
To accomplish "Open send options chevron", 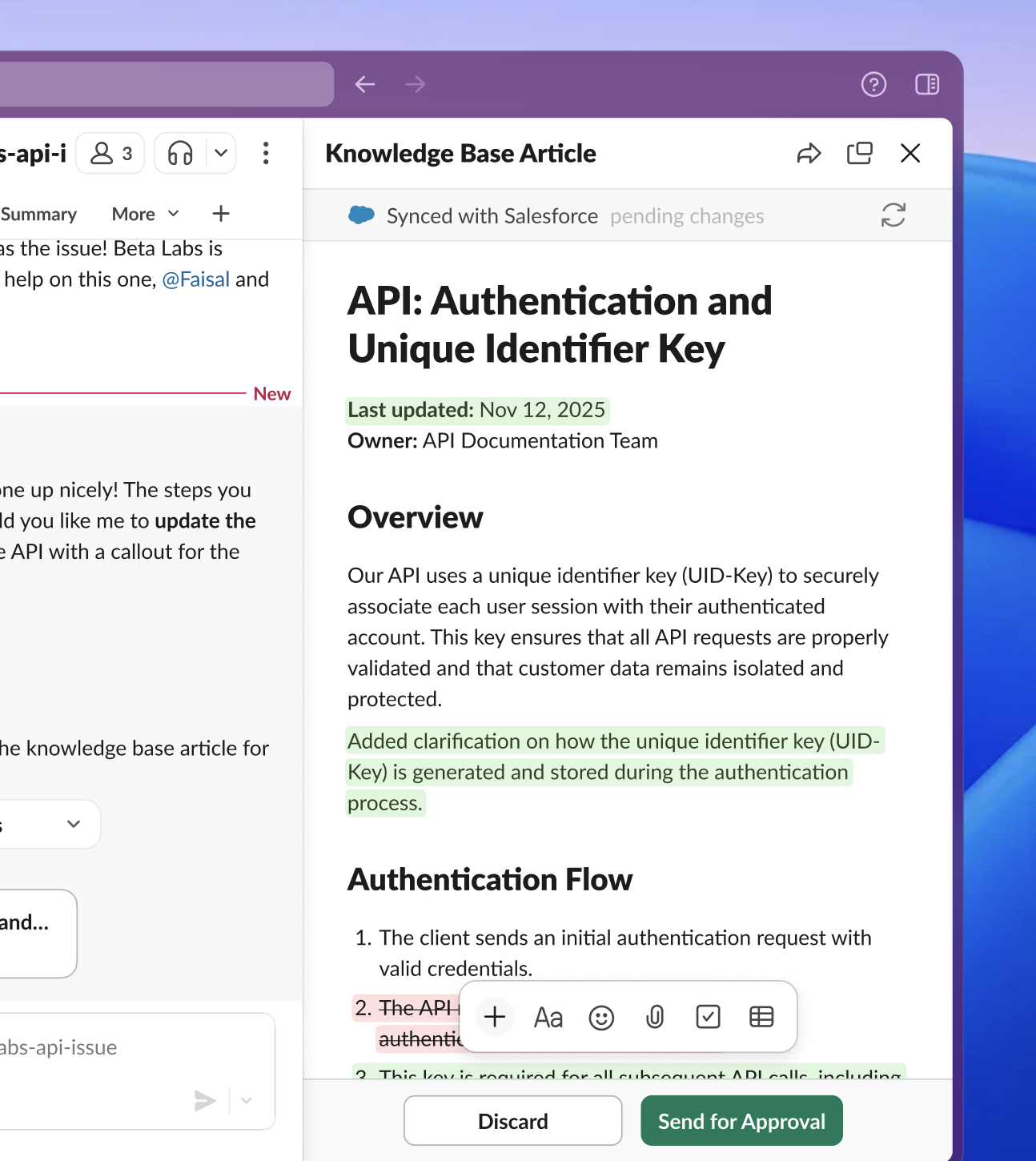I will 247,1101.
